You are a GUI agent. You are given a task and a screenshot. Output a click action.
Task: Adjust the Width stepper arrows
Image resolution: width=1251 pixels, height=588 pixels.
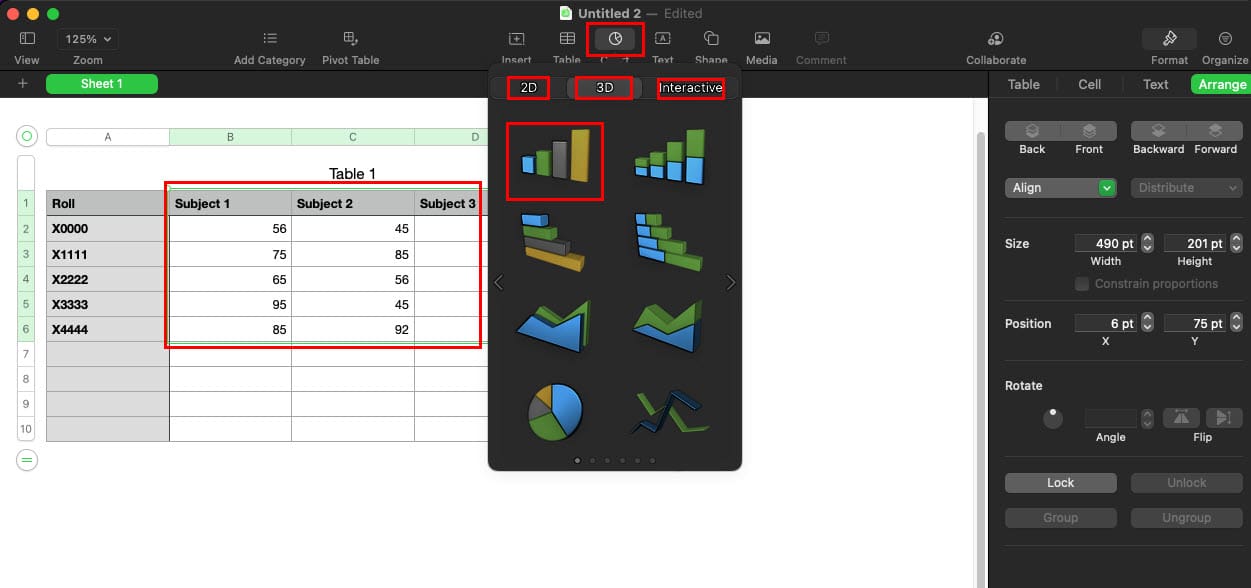[1147, 243]
